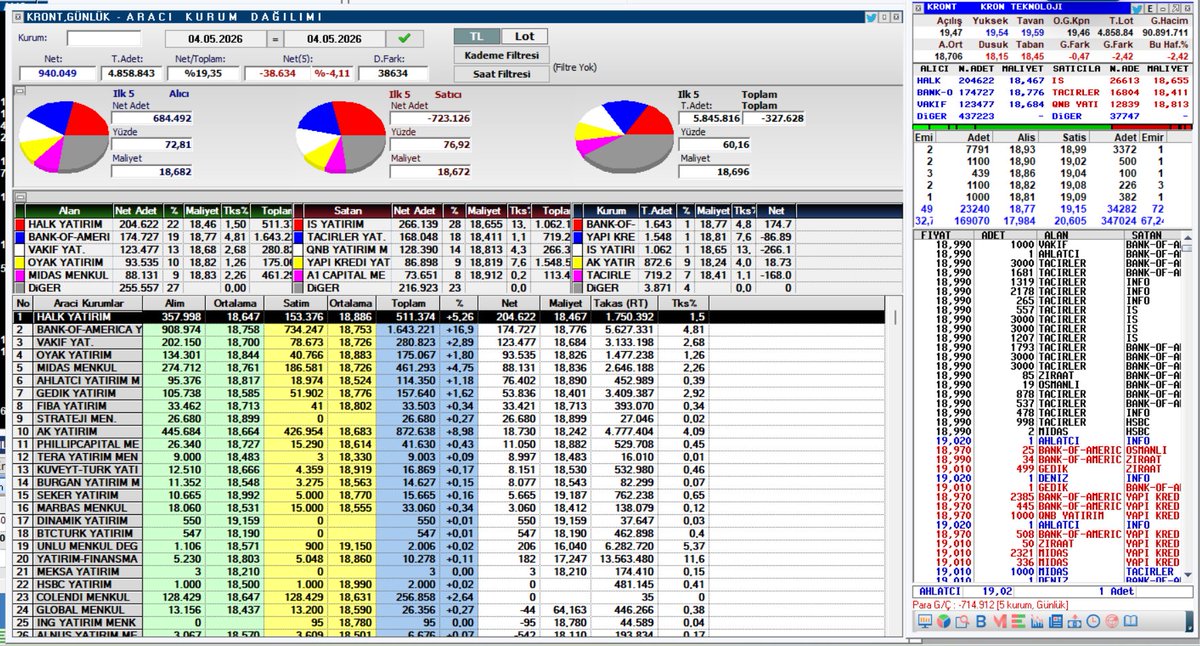Click the blue swatch beside BANK-OF-AMERI in Alan

coord(20,237)
